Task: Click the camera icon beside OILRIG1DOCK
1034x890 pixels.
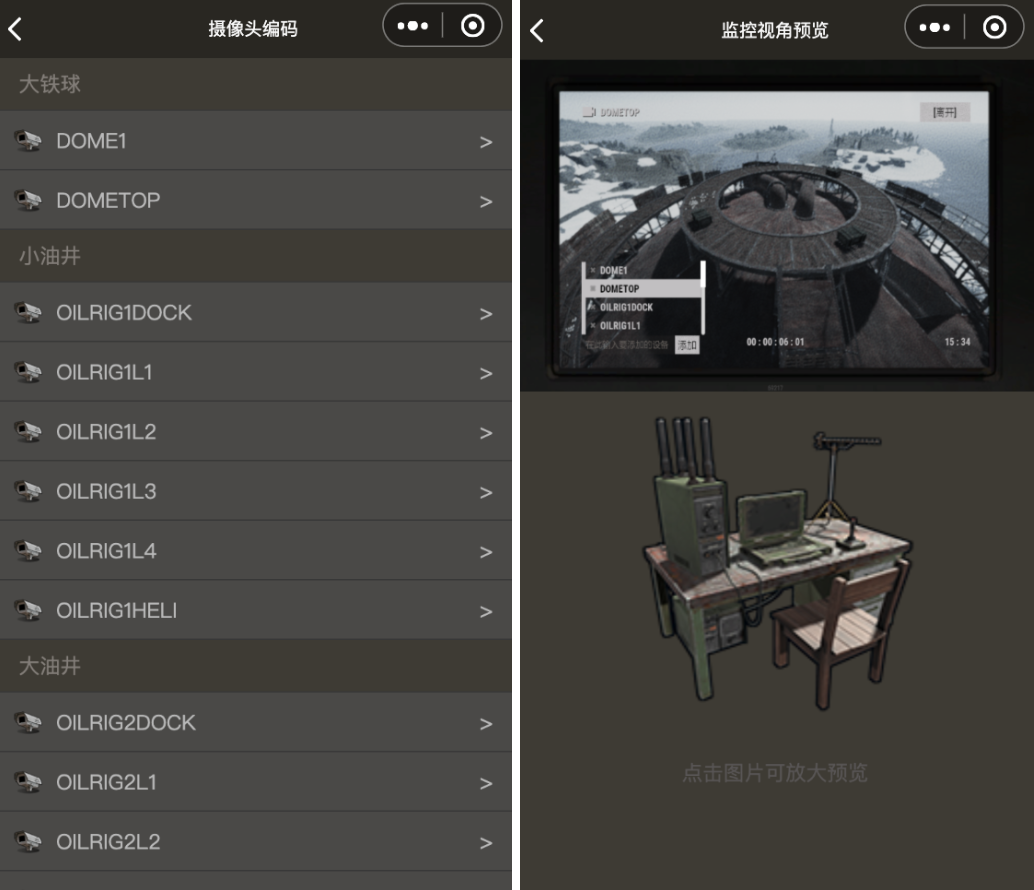Action: (x=28, y=312)
